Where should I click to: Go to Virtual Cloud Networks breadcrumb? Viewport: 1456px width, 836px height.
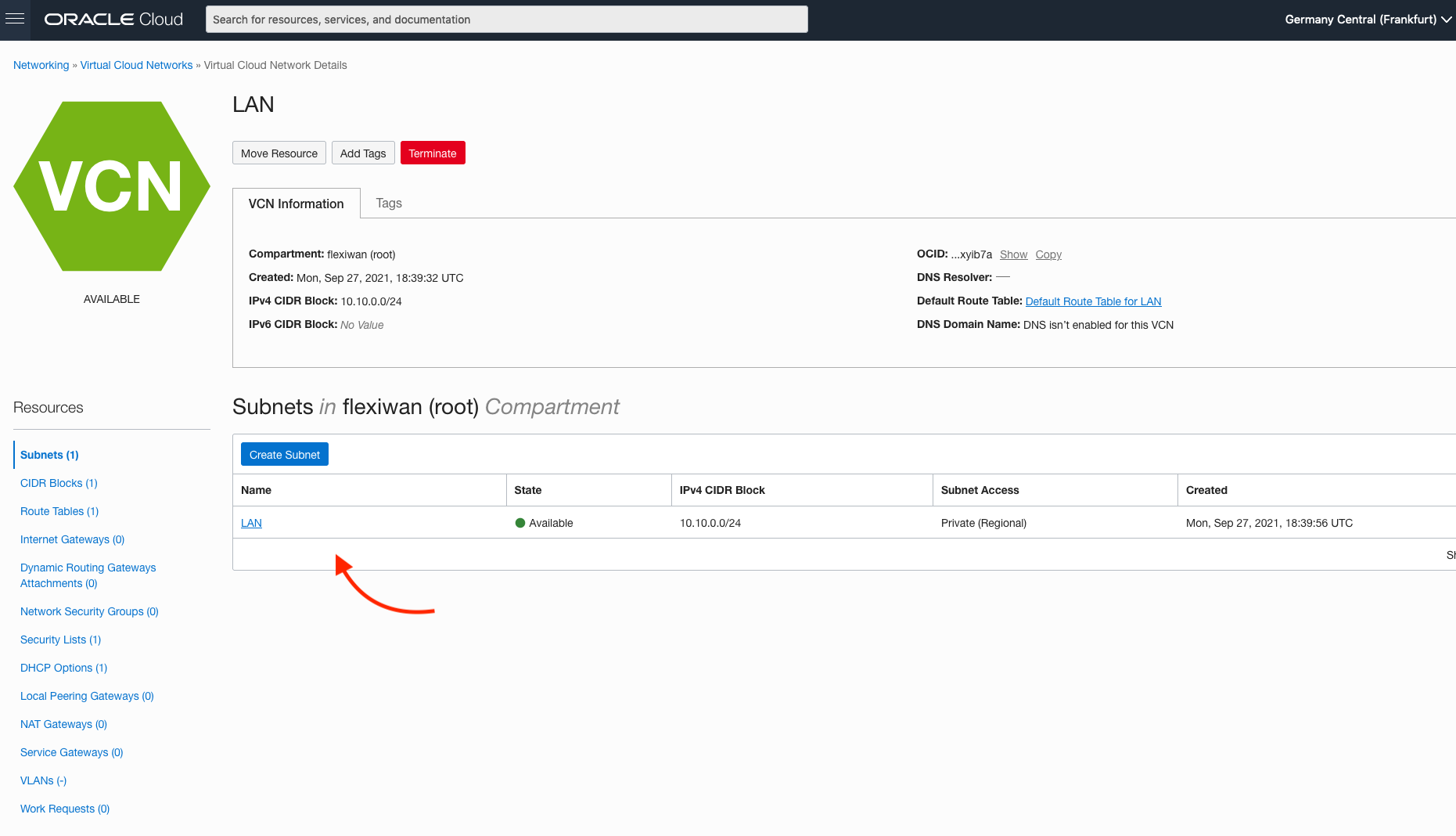136,65
